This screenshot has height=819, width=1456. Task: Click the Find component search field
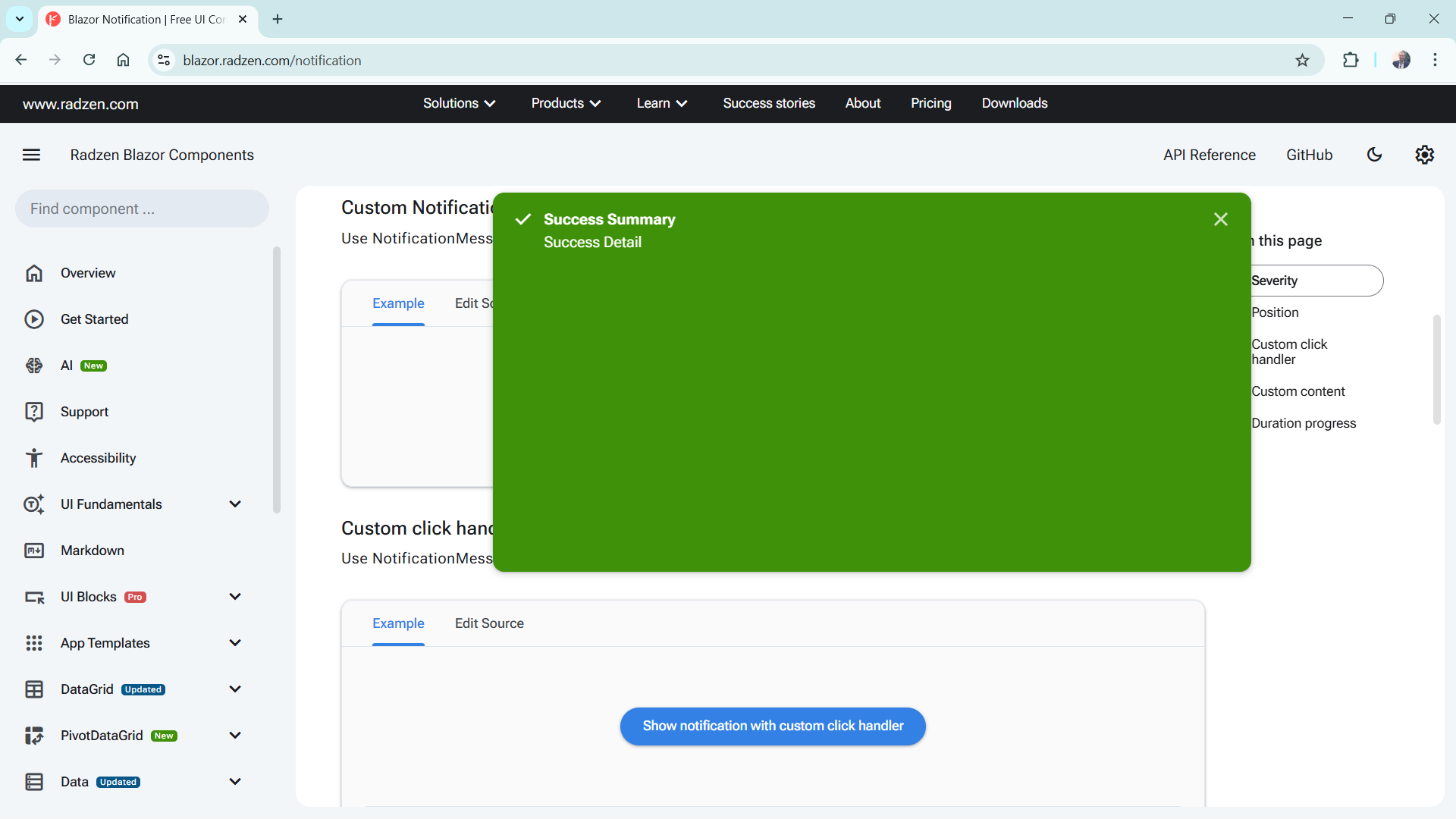(x=142, y=209)
